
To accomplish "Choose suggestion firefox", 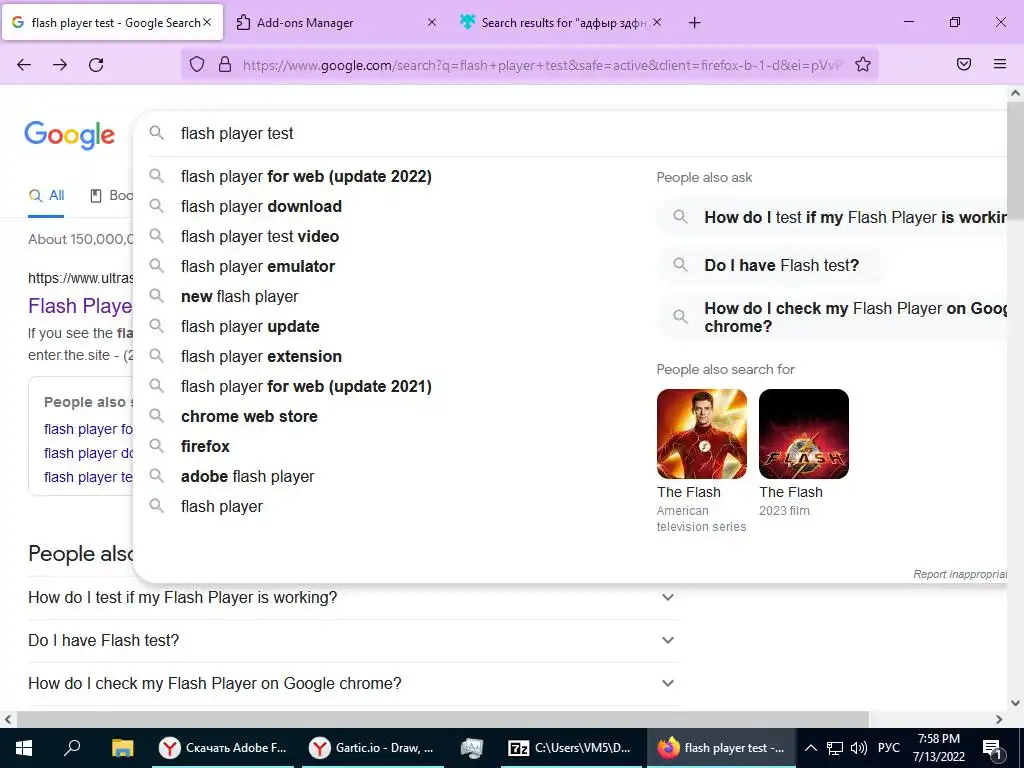I will [x=206, y=447].
